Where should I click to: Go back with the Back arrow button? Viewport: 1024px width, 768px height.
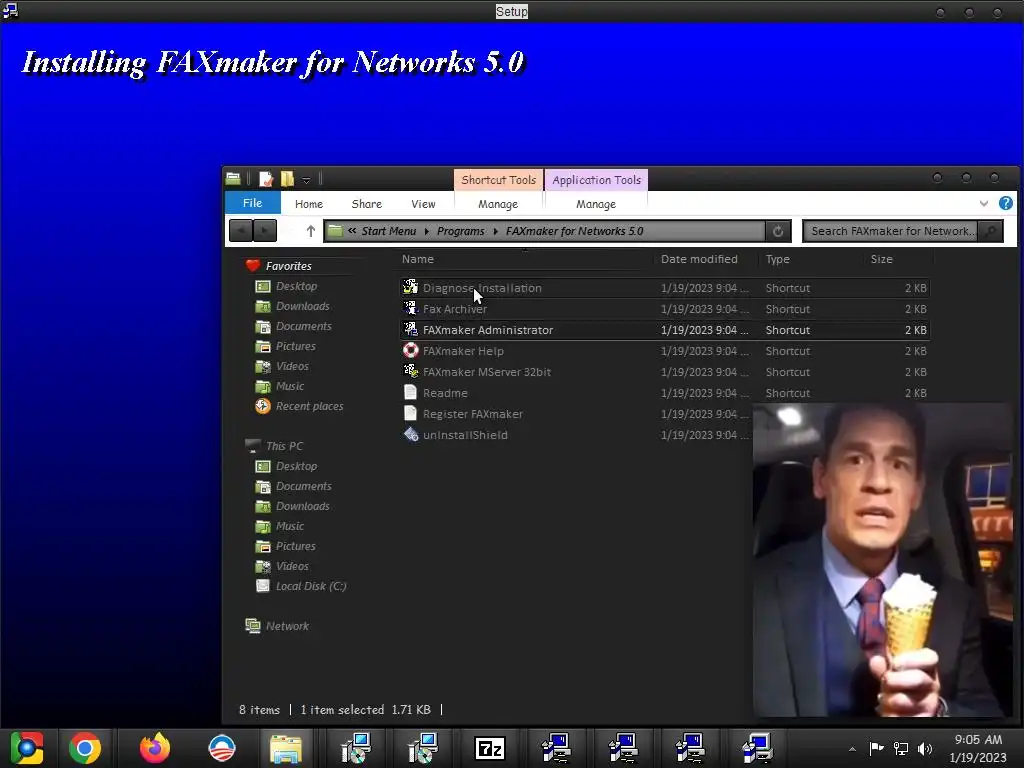[241, 231]
